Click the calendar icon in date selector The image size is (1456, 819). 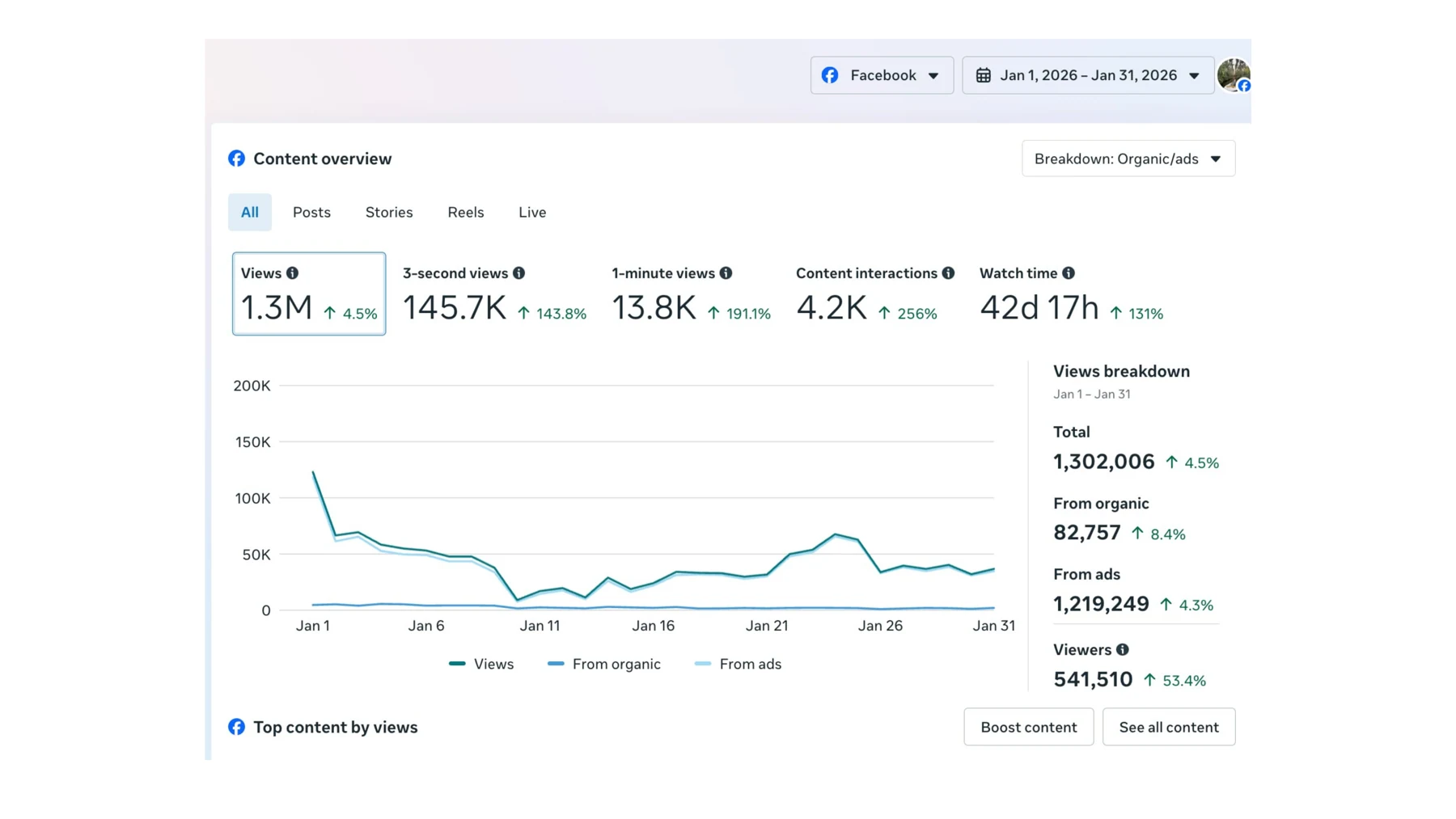coord(984,75)
